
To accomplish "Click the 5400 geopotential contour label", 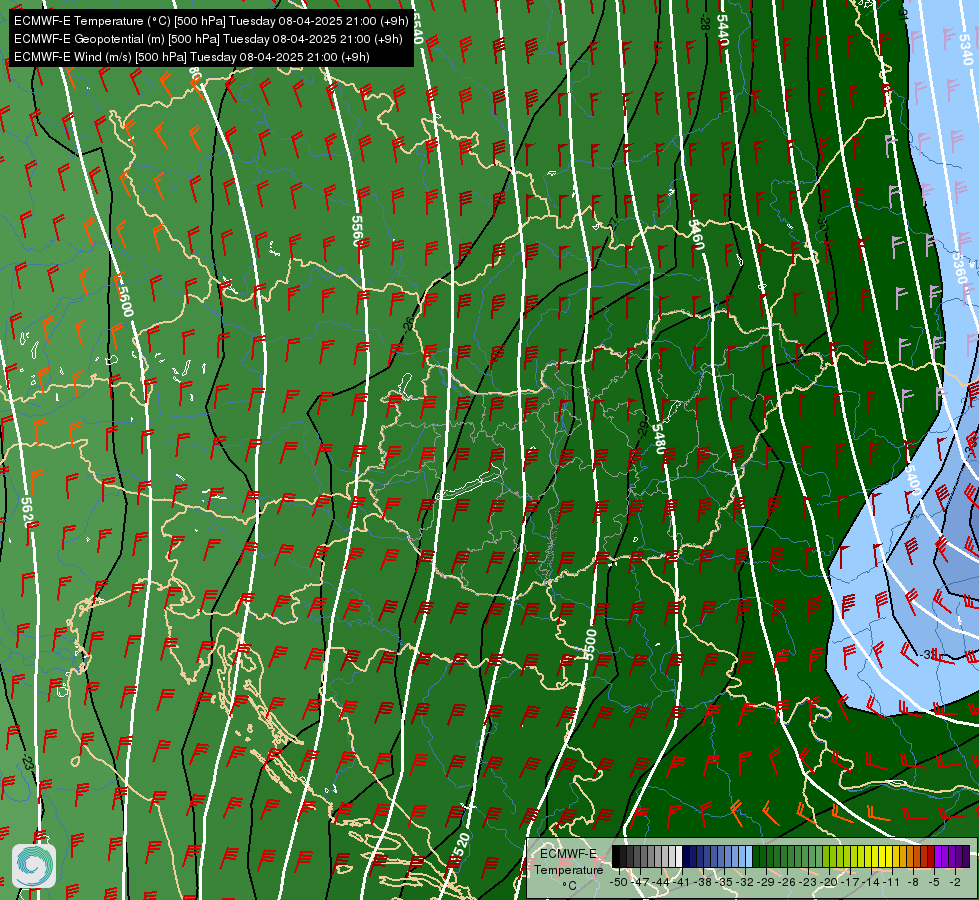I will (912, 480).
